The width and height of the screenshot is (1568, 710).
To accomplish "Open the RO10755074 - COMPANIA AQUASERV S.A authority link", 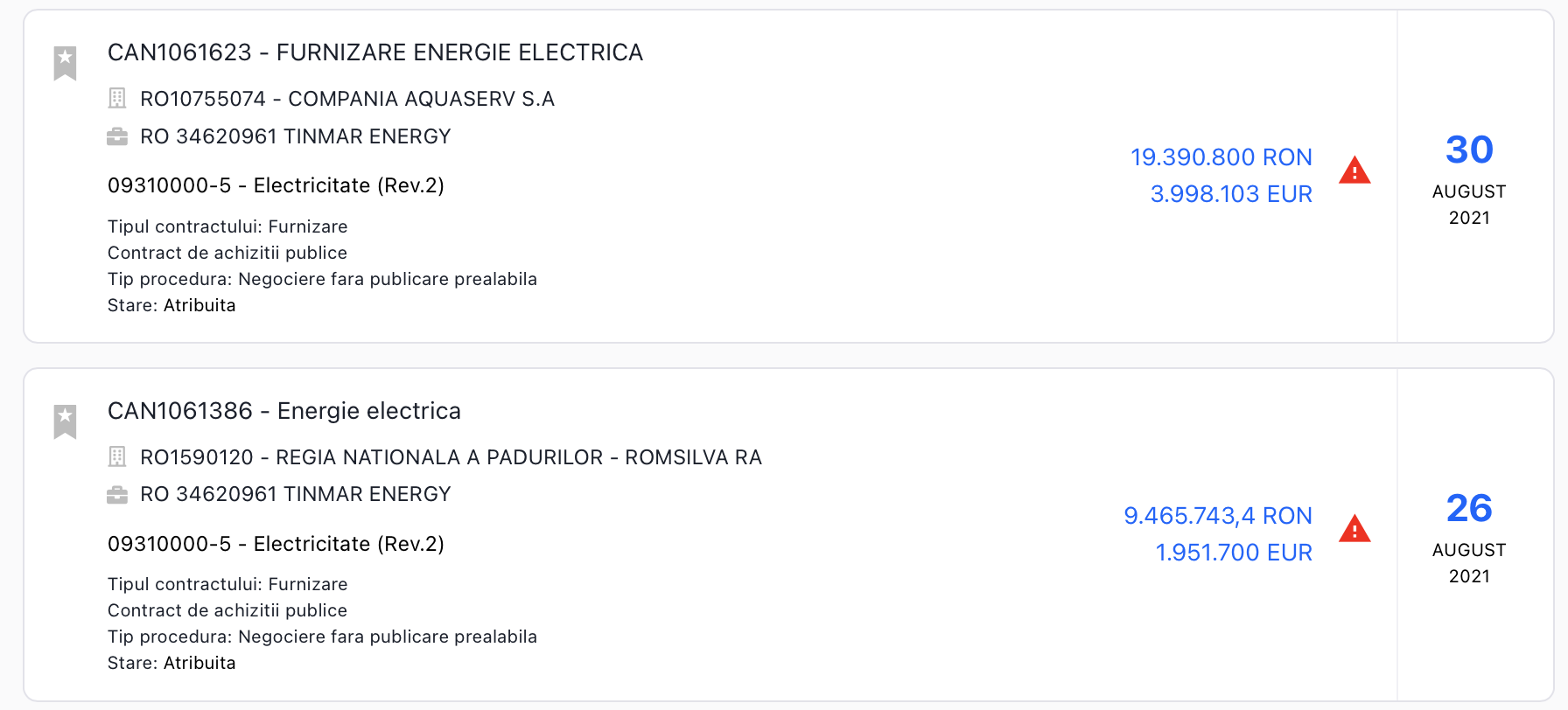I will 346,99.
